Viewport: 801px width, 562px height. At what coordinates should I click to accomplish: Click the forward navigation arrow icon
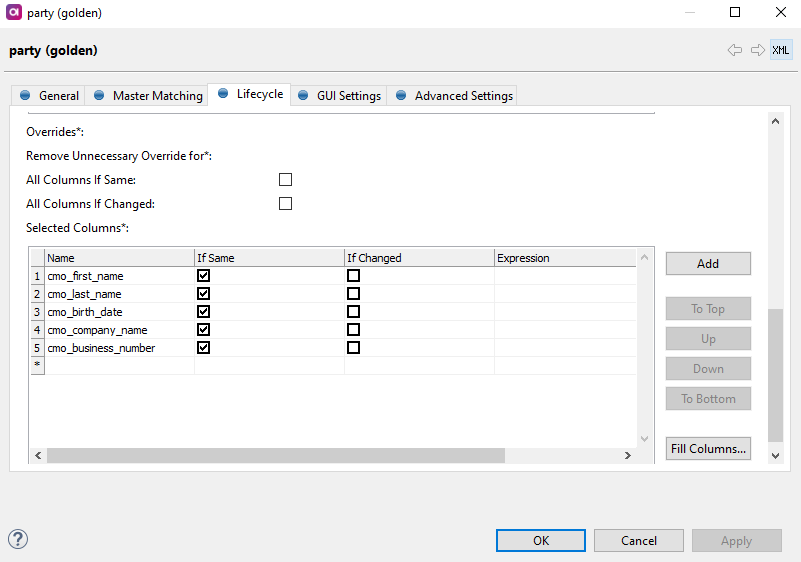[757, 50]
